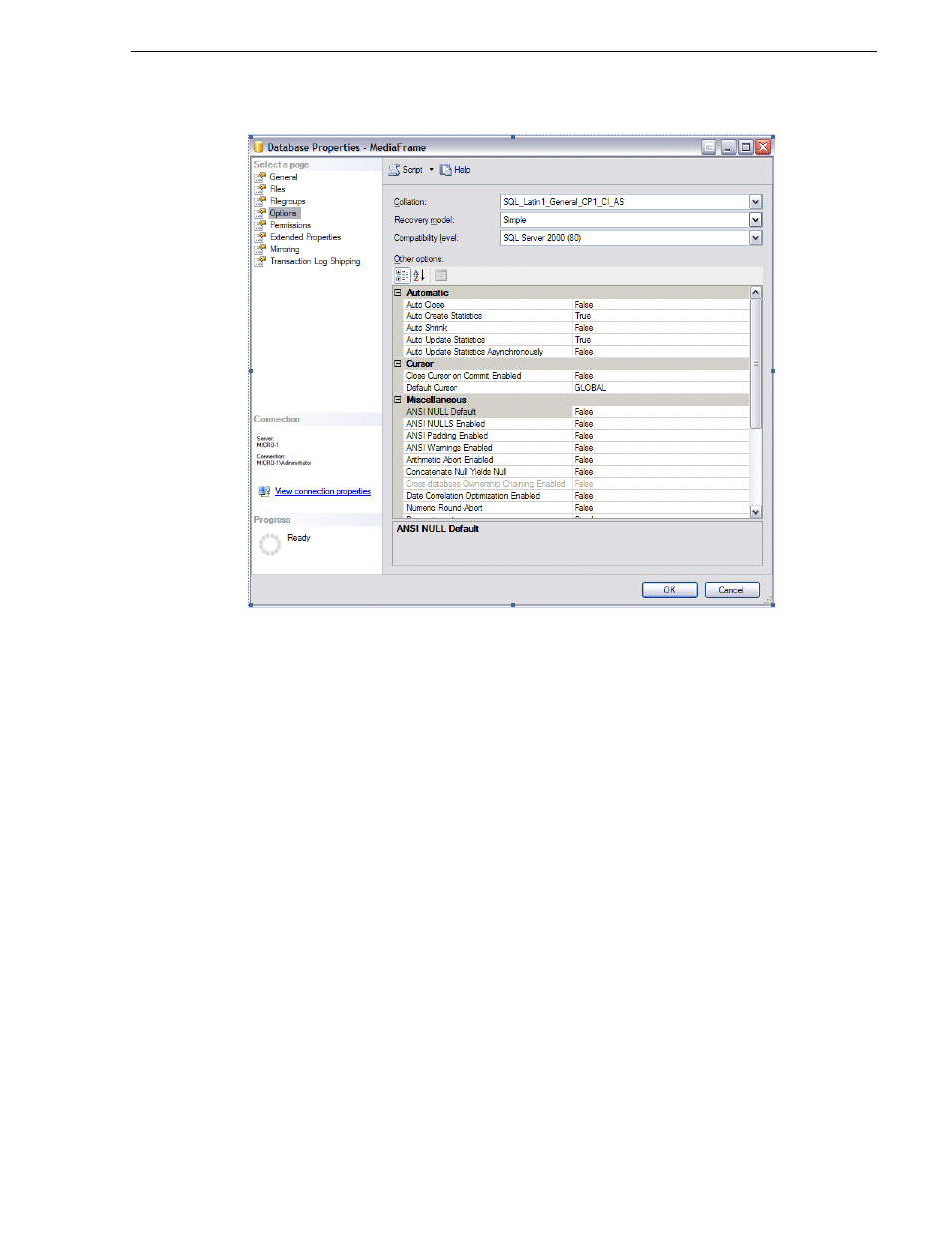Image resolution: width=952 pixels, height=1233 pixels.
Task: Collapse the Miscellaneous category
Action: coord(398,400)
